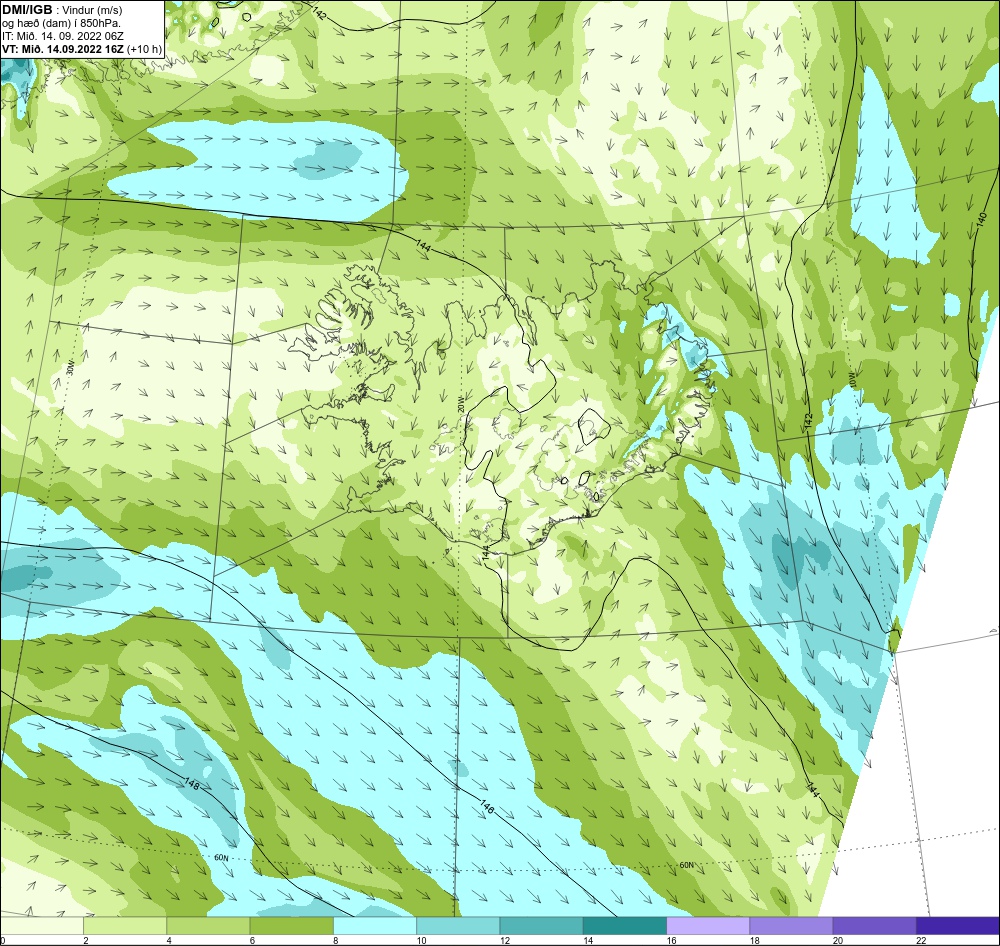The width and height of the screenshot is (1000, 946).
Task: Click the legend tick label "10"
Action: point(421,940)
